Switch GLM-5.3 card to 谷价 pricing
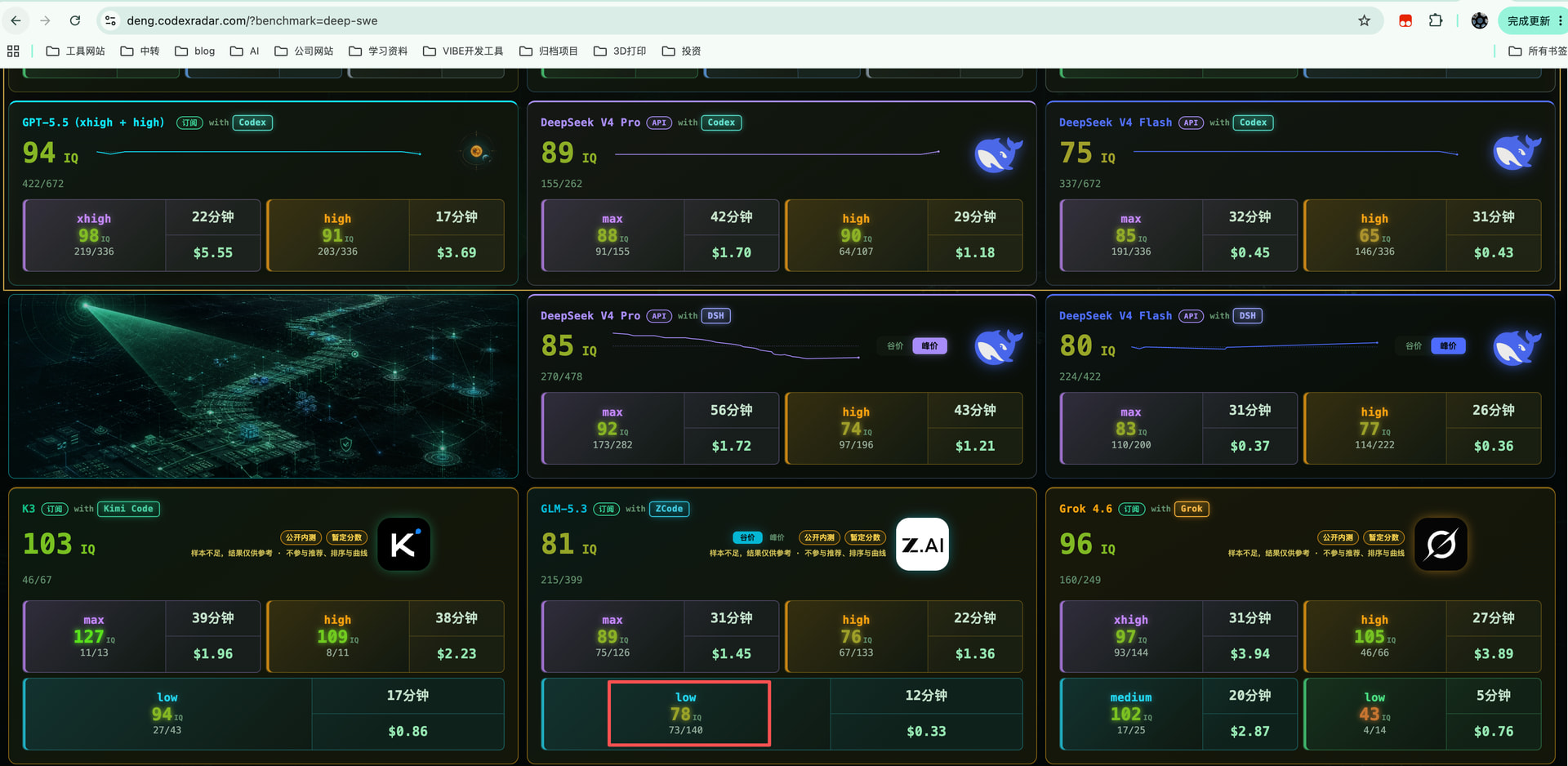Image resolution: width=1568 pixels, height=766 pixels. (747, 537)
